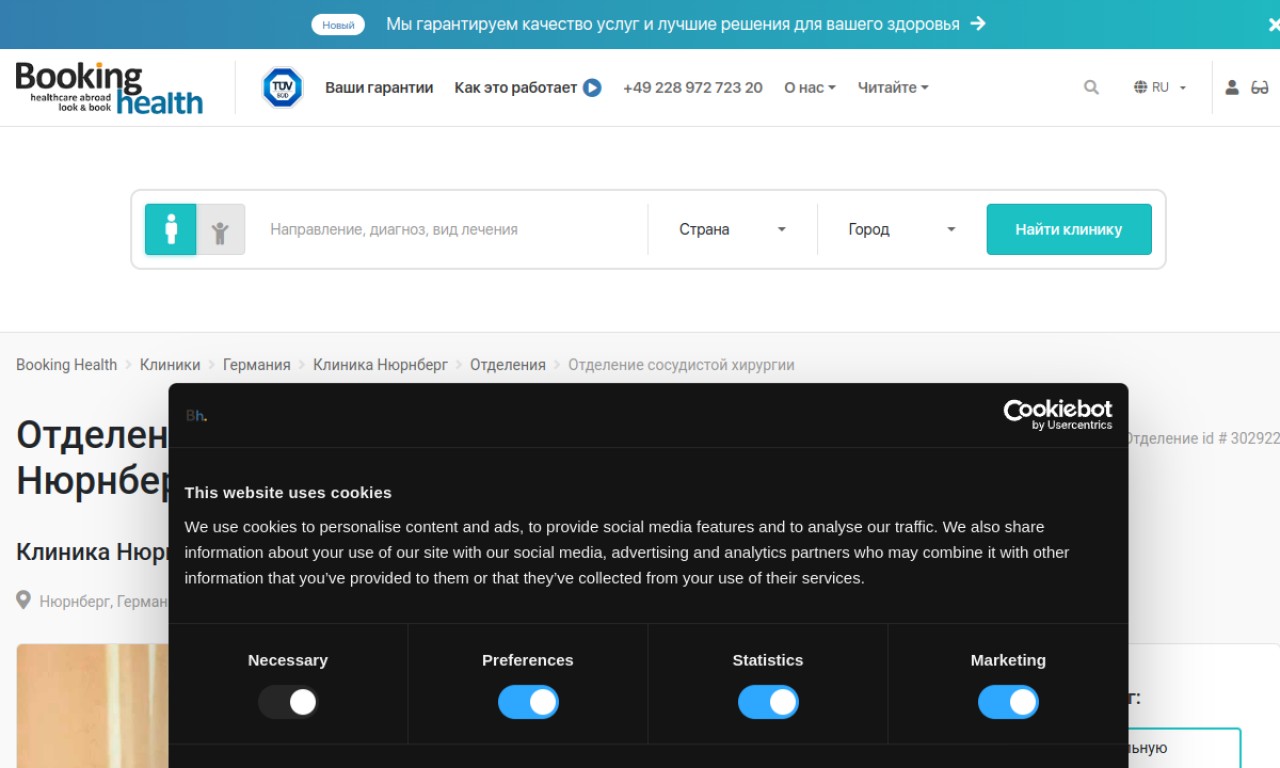Open search with the magnifier icon
This screenshot has height=768, width=1280.
pyautogui.click(x=1091, y=88)
